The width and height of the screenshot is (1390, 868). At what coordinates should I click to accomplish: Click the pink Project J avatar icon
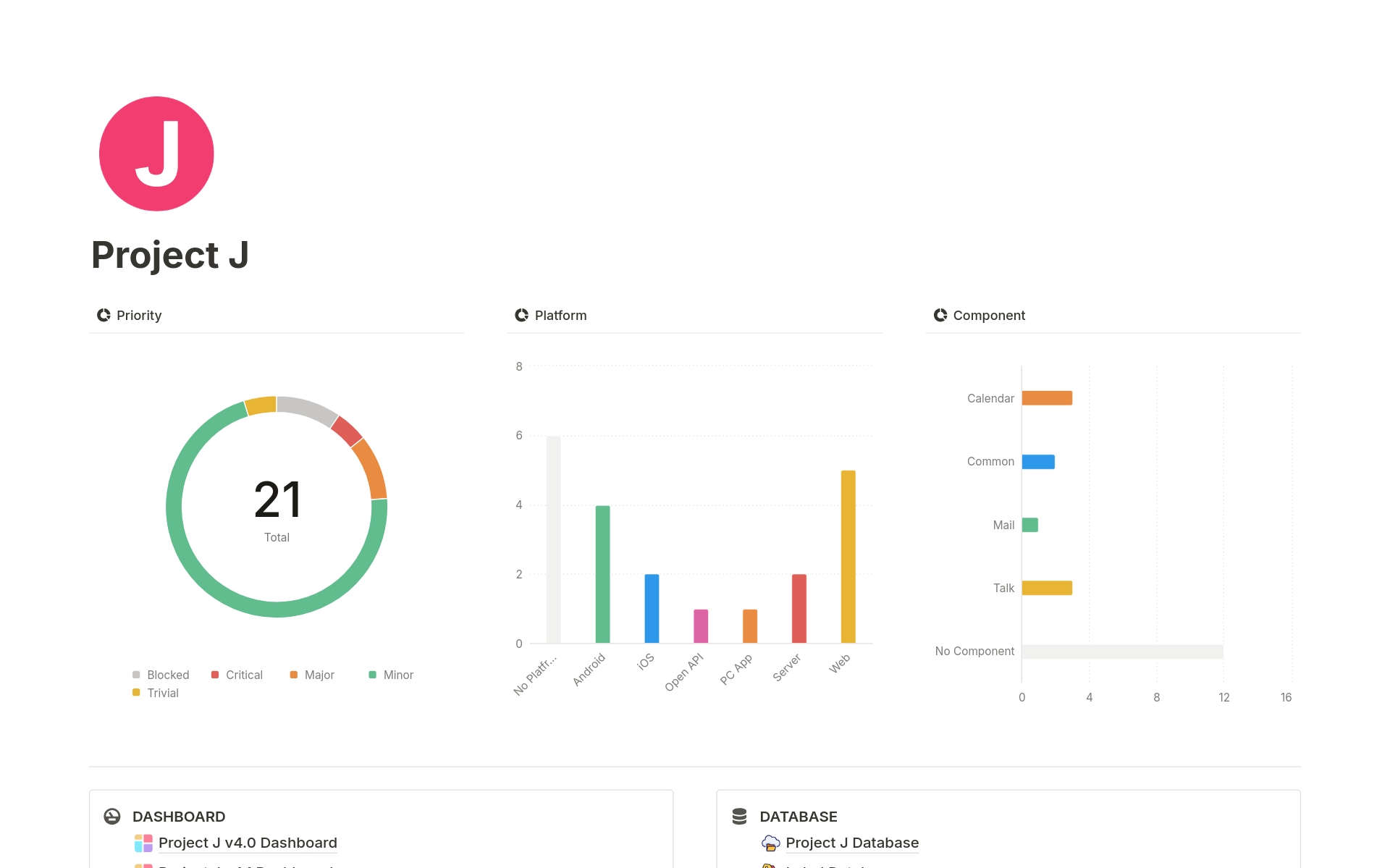pos(156,153)
